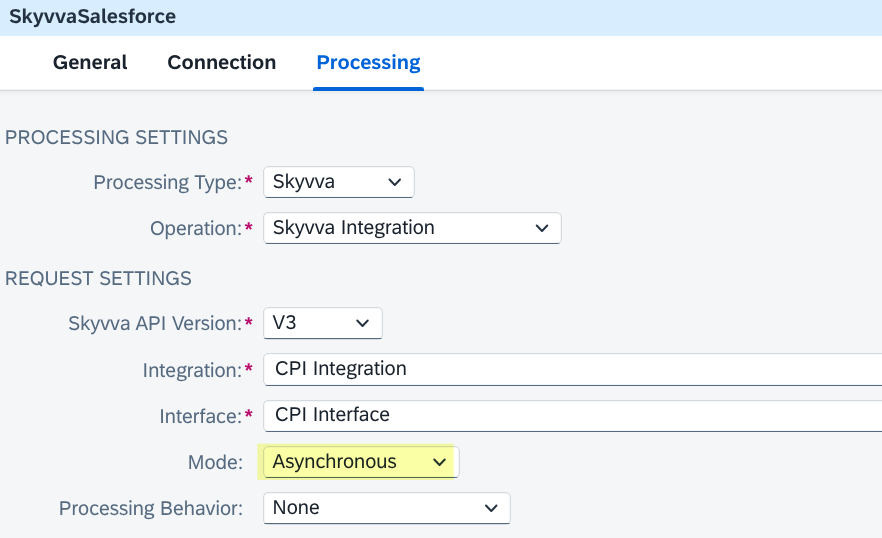Click the SkyvvaSalesforce title text
The height and width of the screenshot is (538, 882).
[x=92, y=16]
